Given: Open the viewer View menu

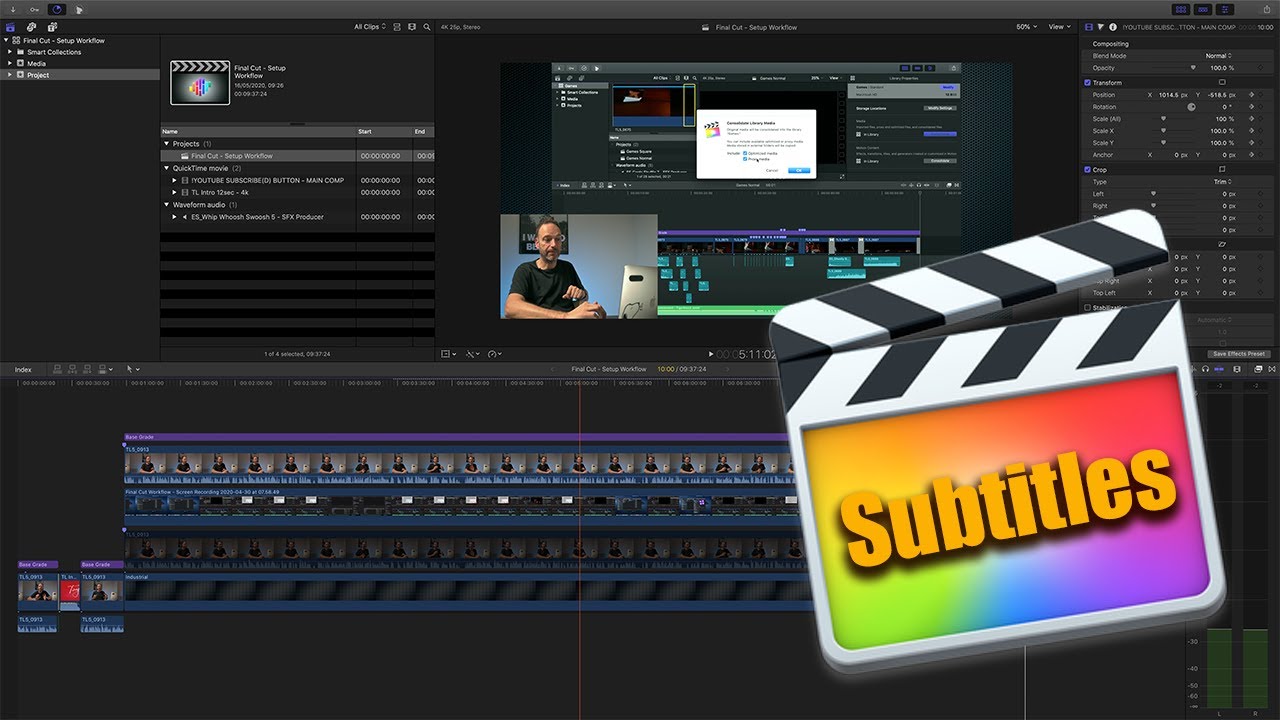Looking at the screenshot, I should [1058, 27].
